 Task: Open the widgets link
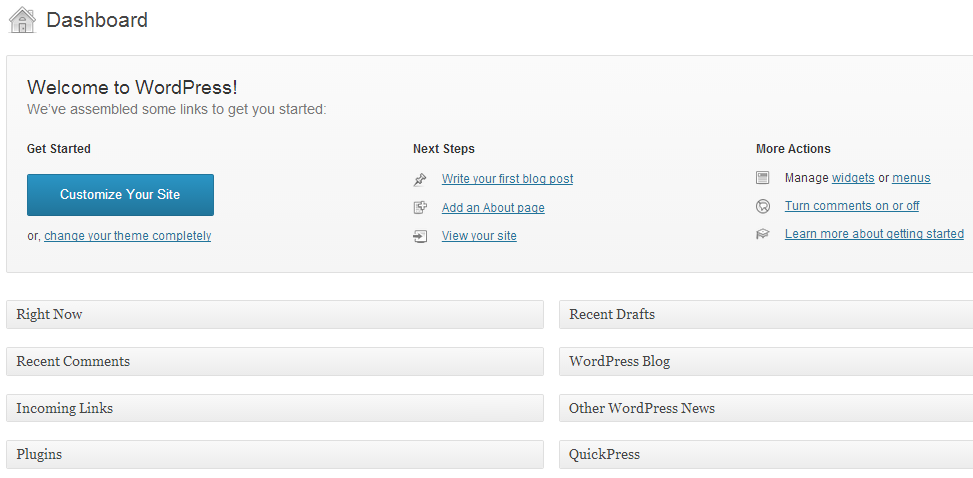tap(853, 178)
